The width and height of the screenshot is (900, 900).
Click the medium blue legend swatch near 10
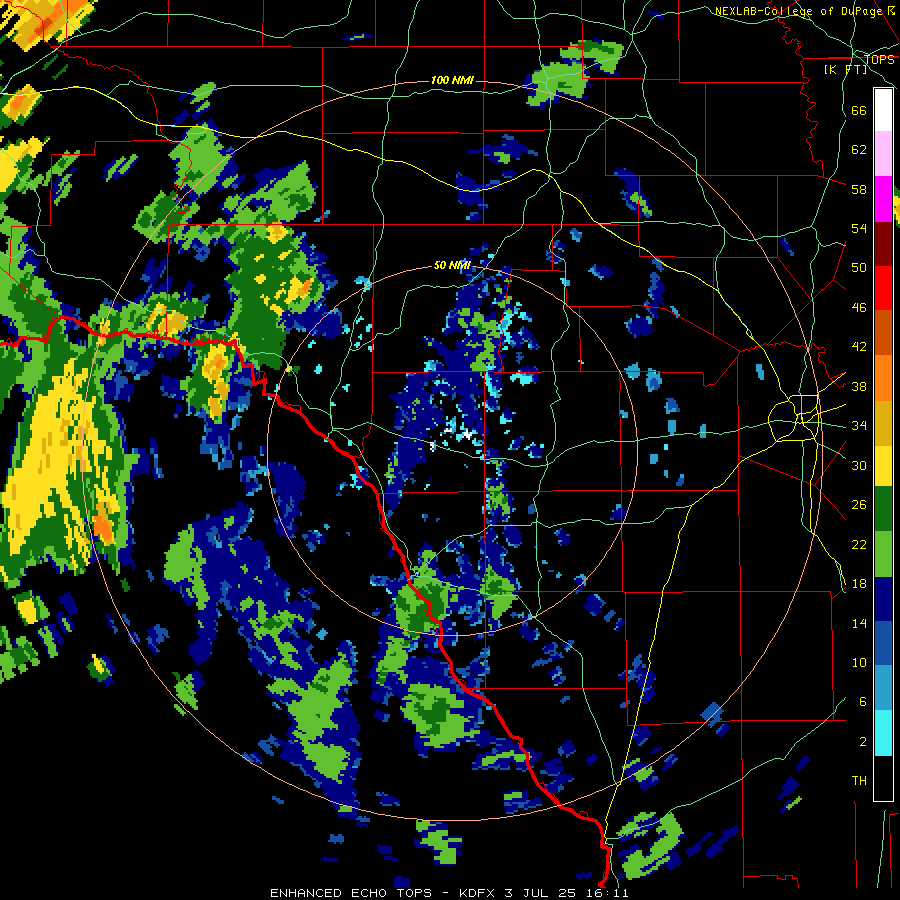pyautogui.click(x=883, y=643)
